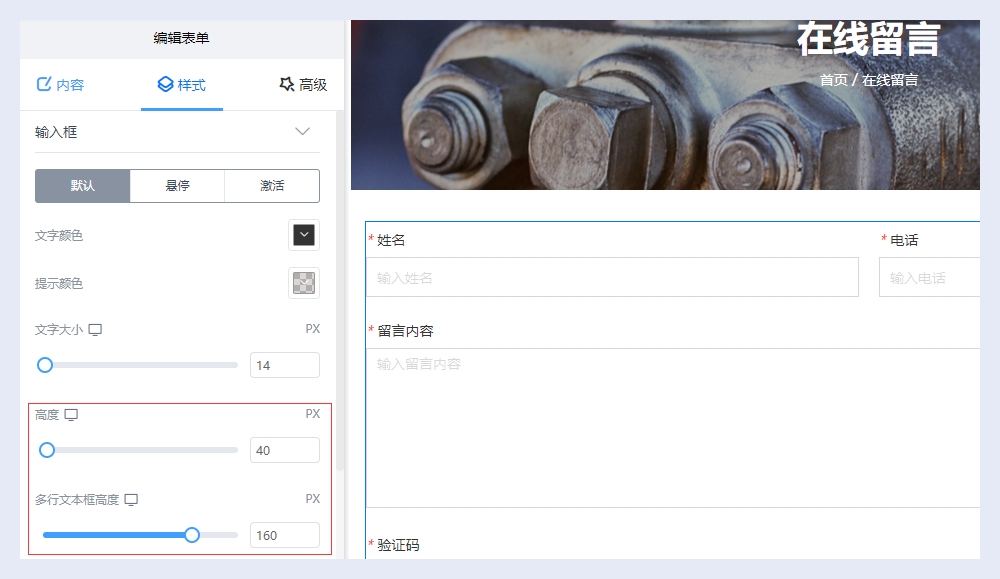This screenshot has height=579, width=1000.
Task: Click the responsive device icon beside 高度
Action: tap(71, 415)
